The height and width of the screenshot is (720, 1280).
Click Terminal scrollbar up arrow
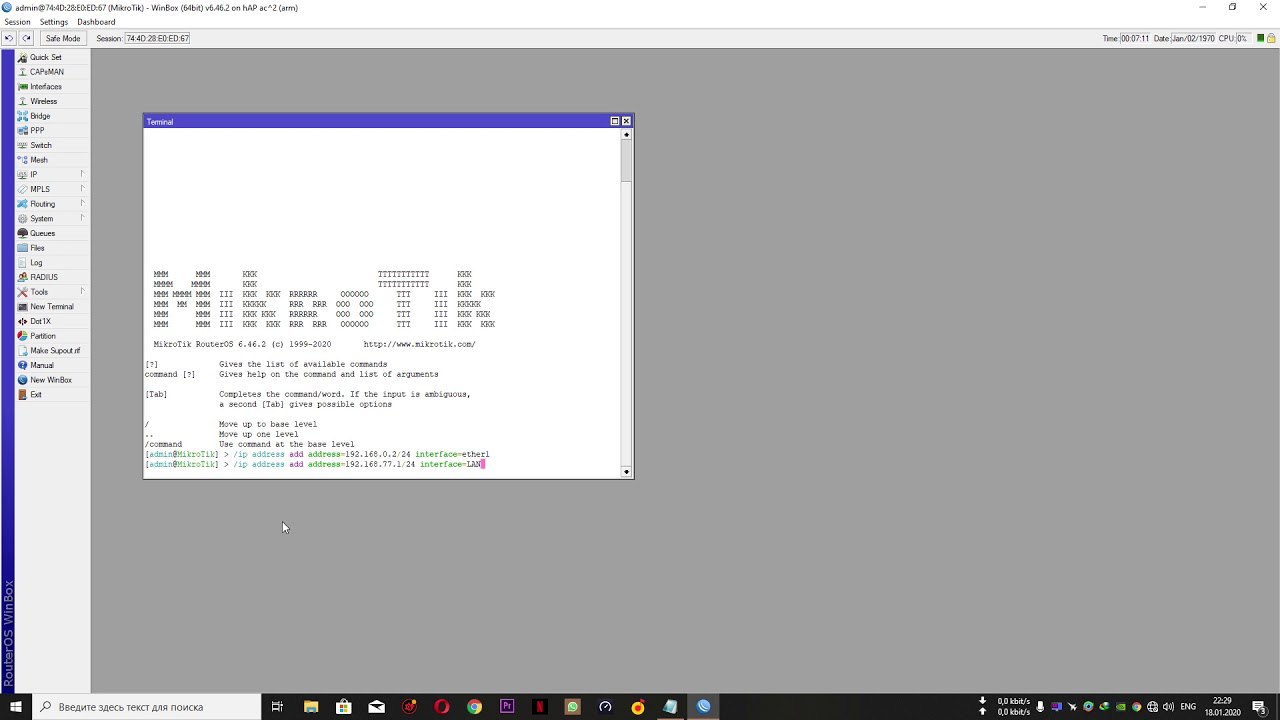[x=627, y=135]
